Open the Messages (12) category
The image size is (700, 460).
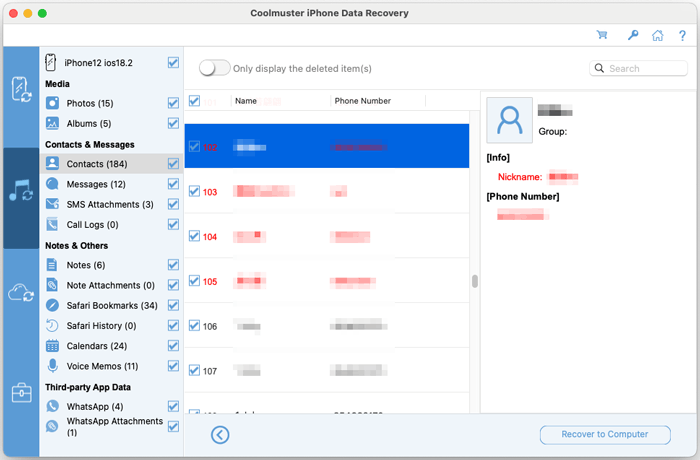click(112, 184)
